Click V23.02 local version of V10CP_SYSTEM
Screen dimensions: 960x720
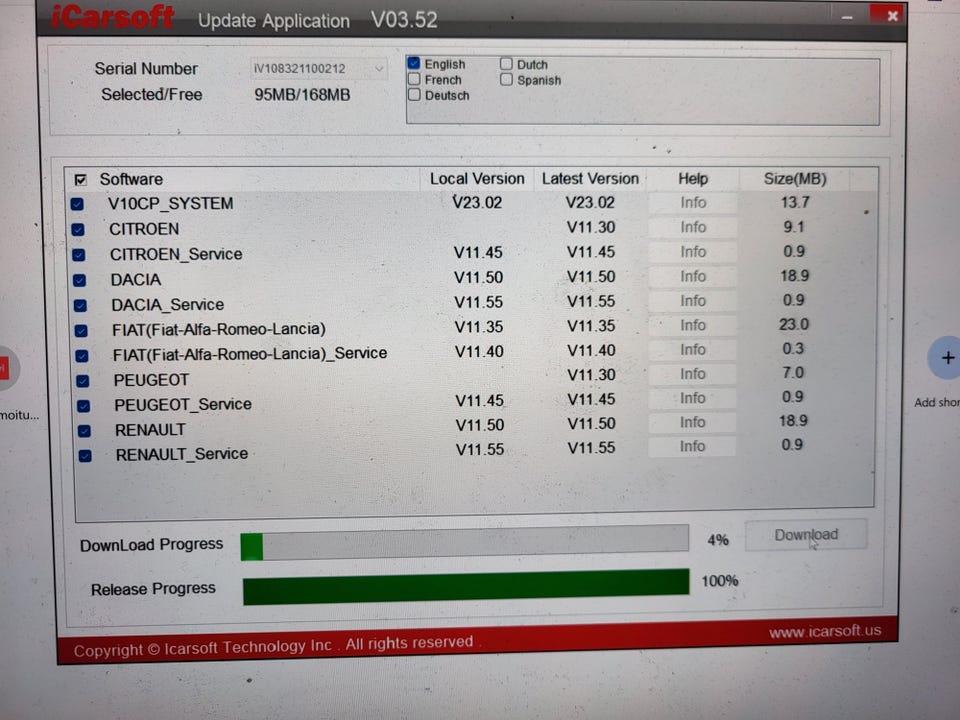(477, 203)
